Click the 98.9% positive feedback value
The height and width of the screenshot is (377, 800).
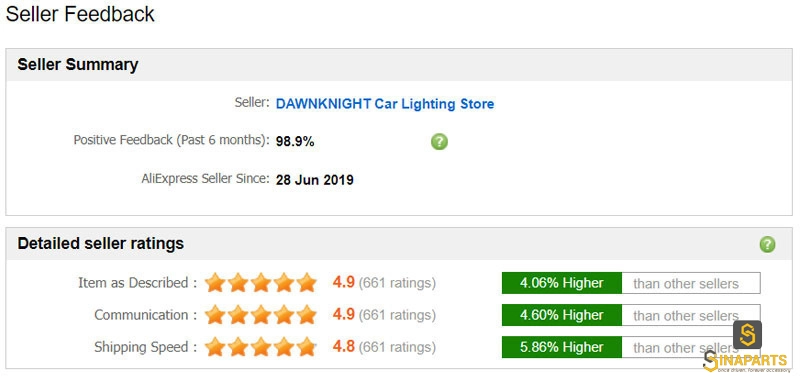tap(295, 142)
